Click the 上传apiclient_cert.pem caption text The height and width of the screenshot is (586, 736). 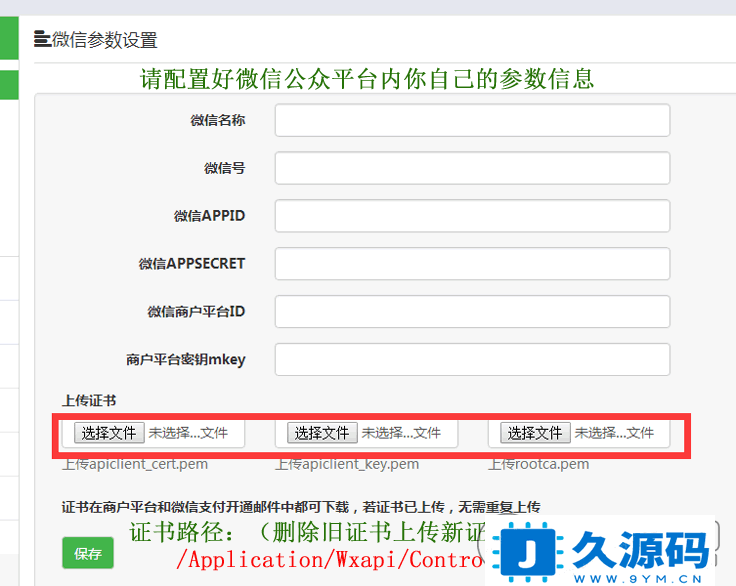pyautogui.click(x=135, y=464)
